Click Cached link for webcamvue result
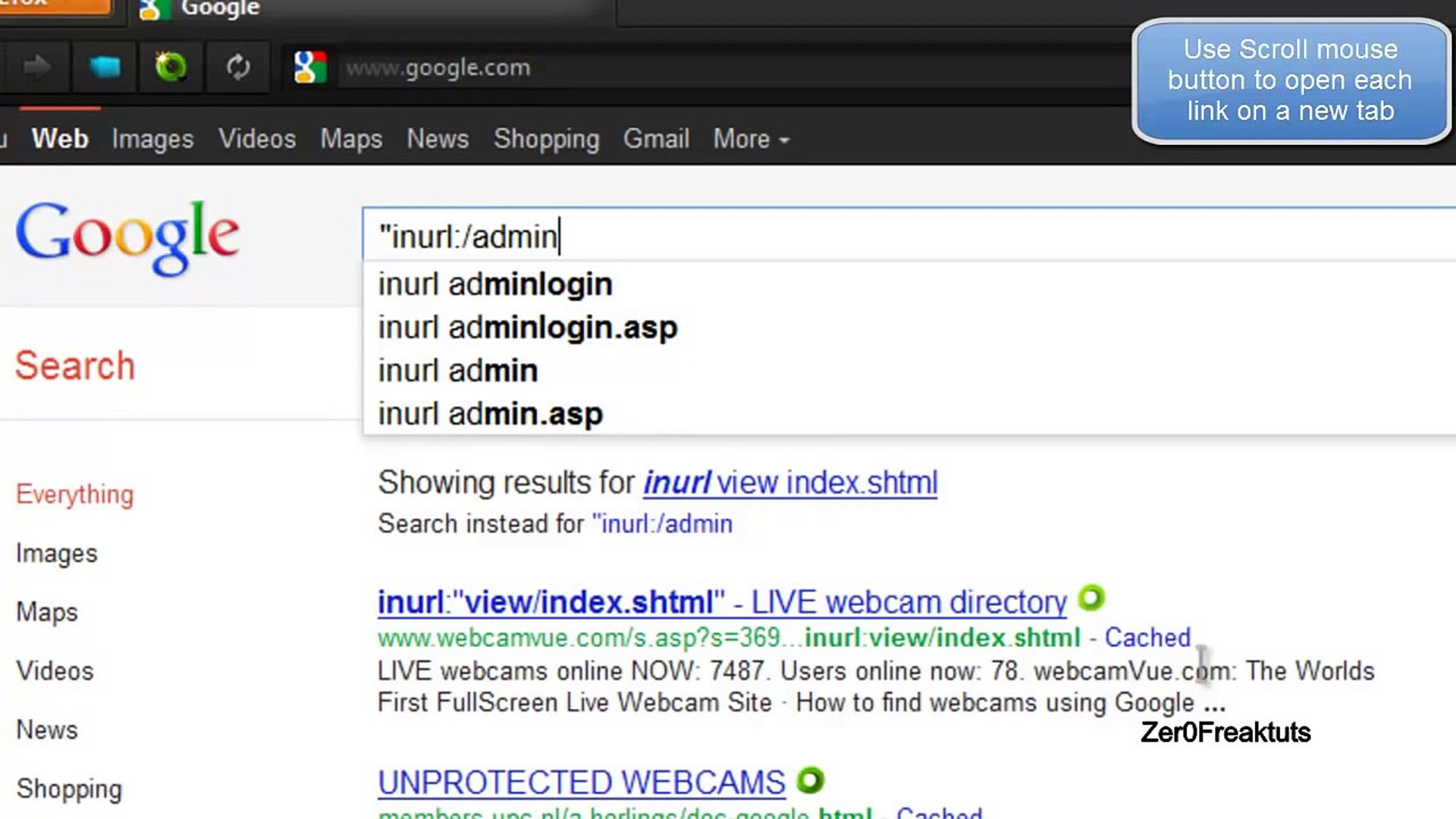This screenshot has height=819, width=1456. click(1147, 637)
